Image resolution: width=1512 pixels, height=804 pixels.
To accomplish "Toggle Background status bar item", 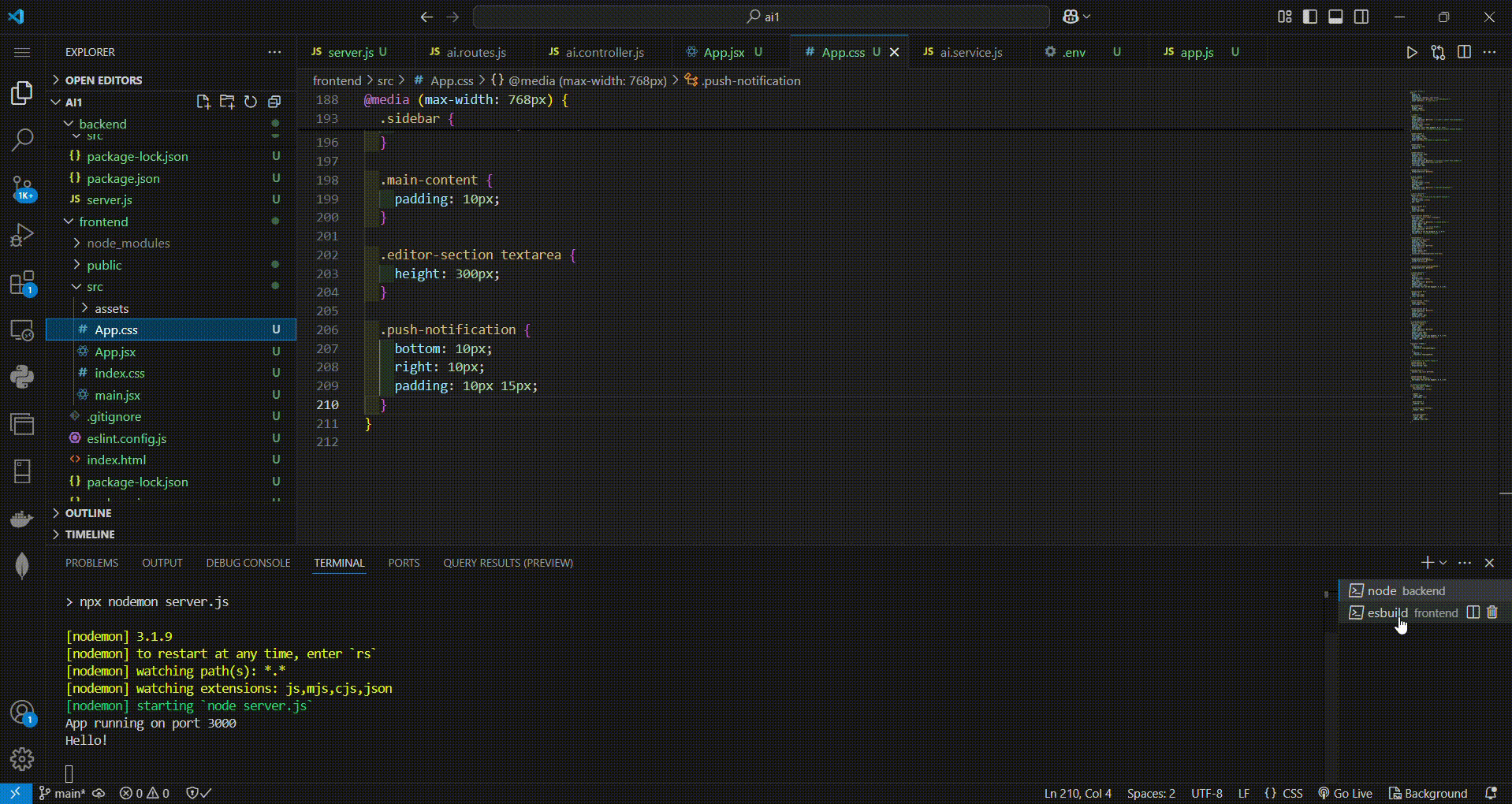I will point(1428,793).
